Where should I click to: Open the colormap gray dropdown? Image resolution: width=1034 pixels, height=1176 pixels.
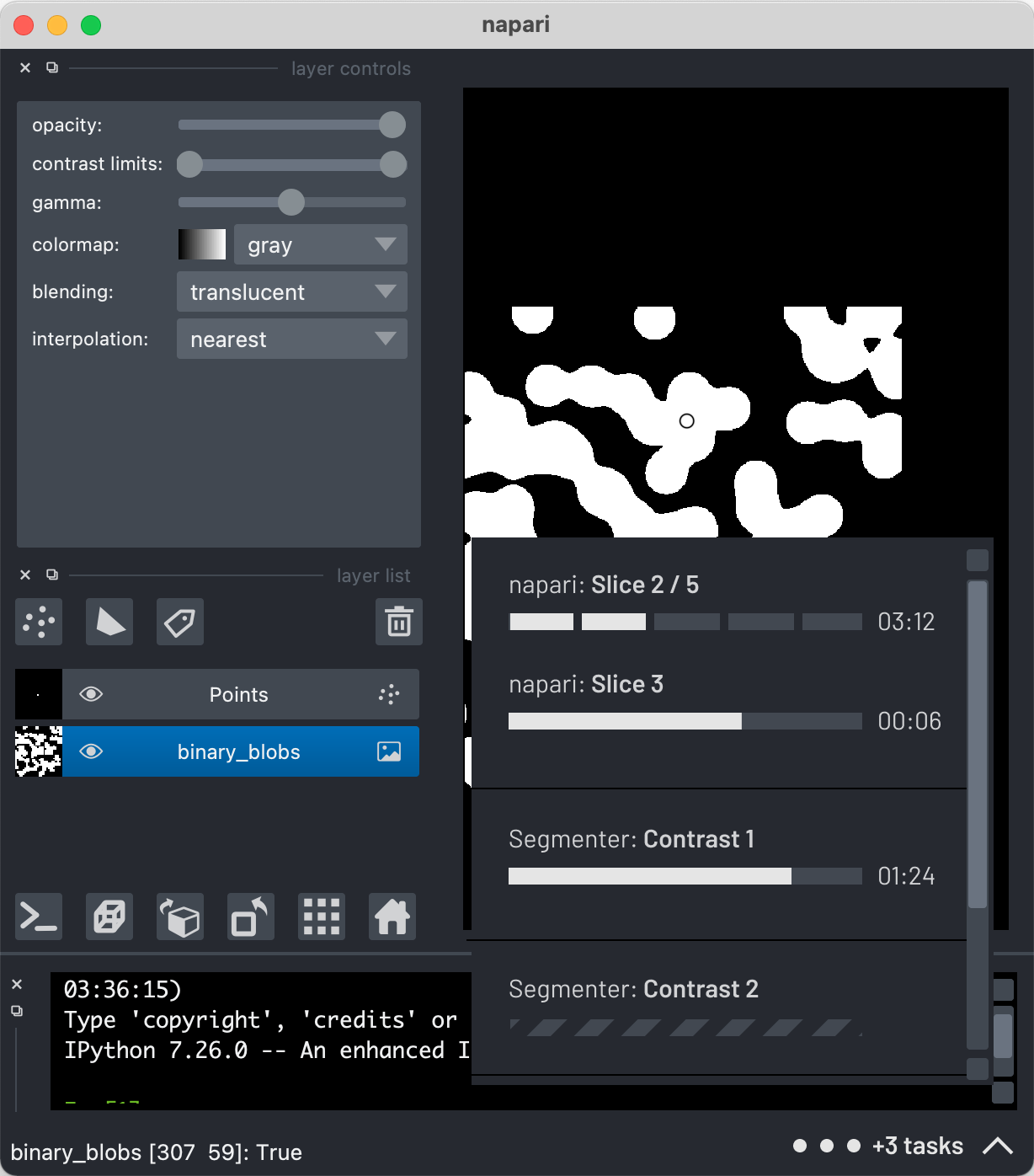coord(321,245)
